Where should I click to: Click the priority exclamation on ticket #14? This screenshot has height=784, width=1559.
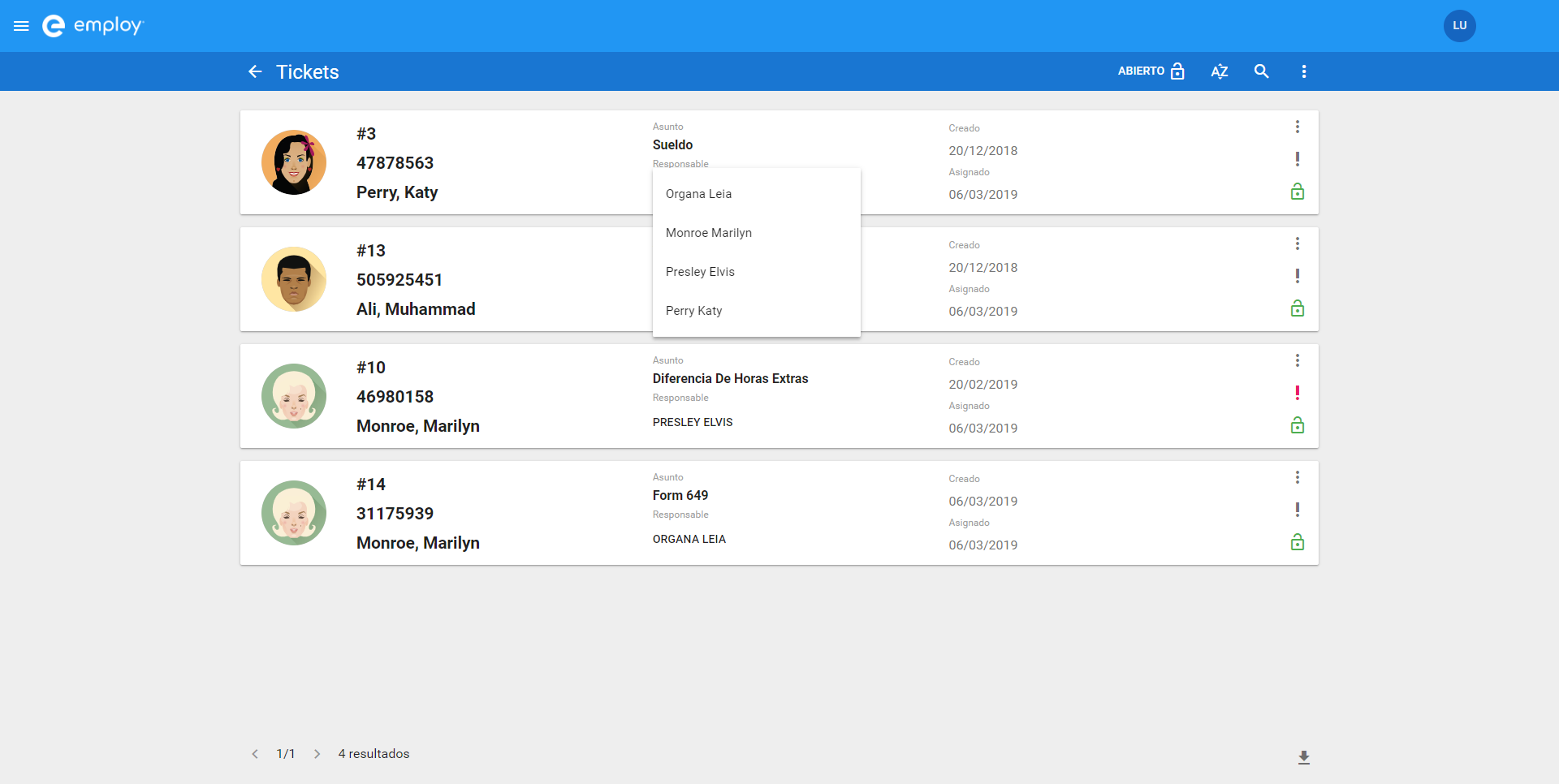[1298, 510]
